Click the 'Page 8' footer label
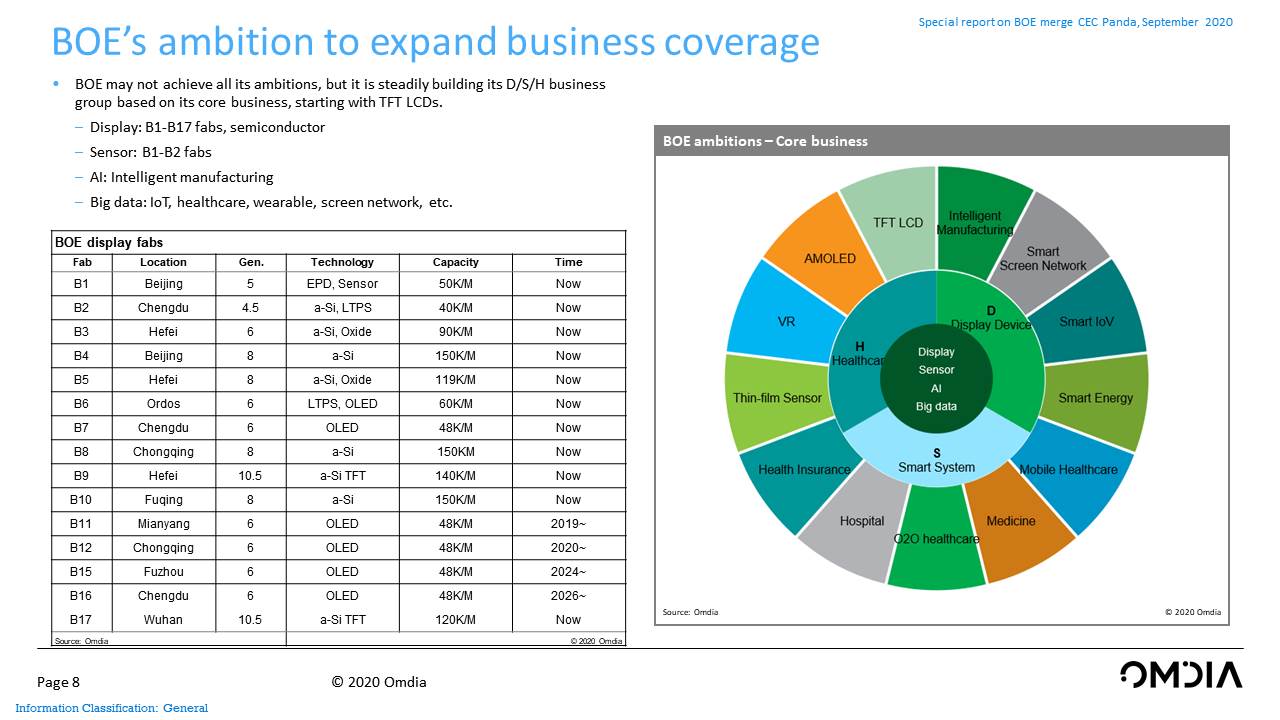 click(x=58, y=683)
